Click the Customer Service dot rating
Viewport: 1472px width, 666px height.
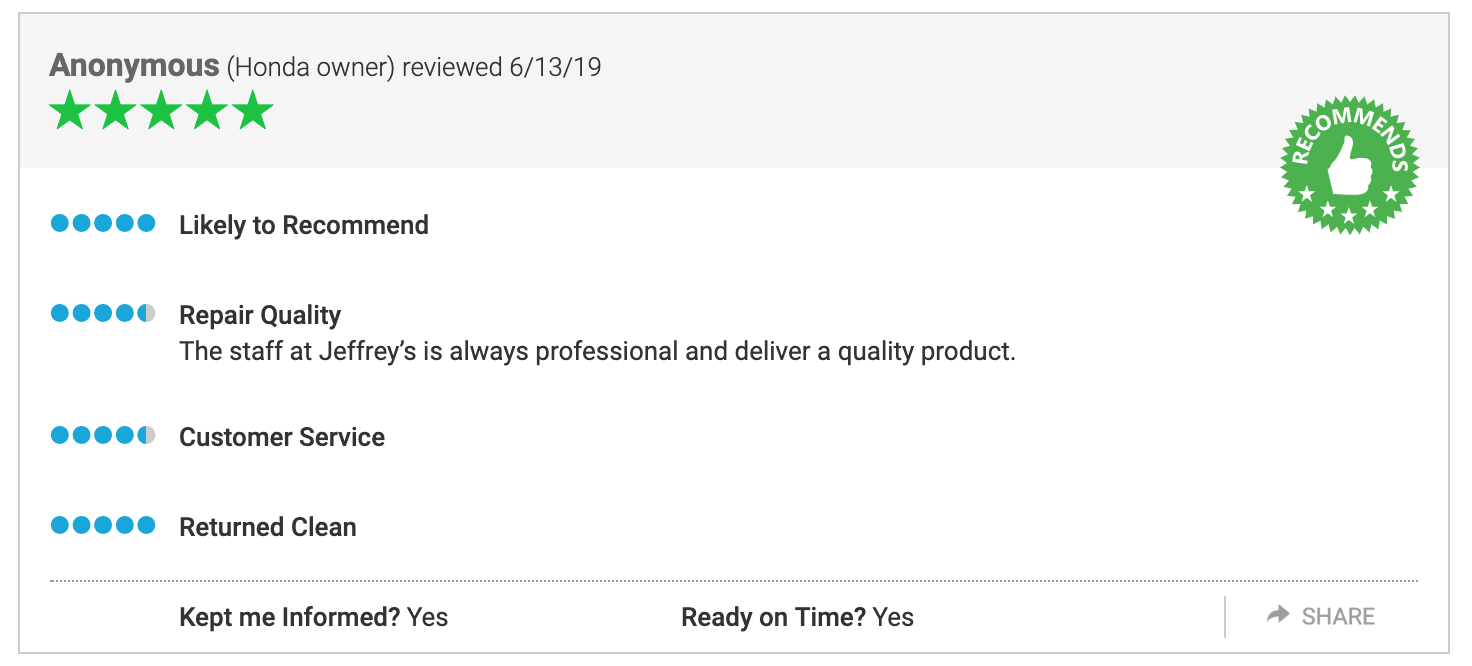[x=103, y=435]
